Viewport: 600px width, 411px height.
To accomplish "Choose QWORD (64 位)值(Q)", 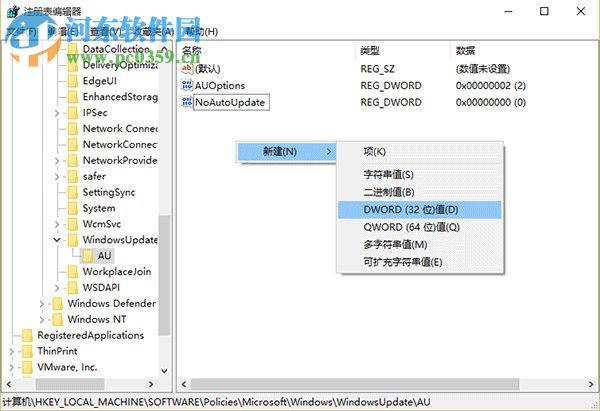I will pyautogui.click(x=420, y=227).
